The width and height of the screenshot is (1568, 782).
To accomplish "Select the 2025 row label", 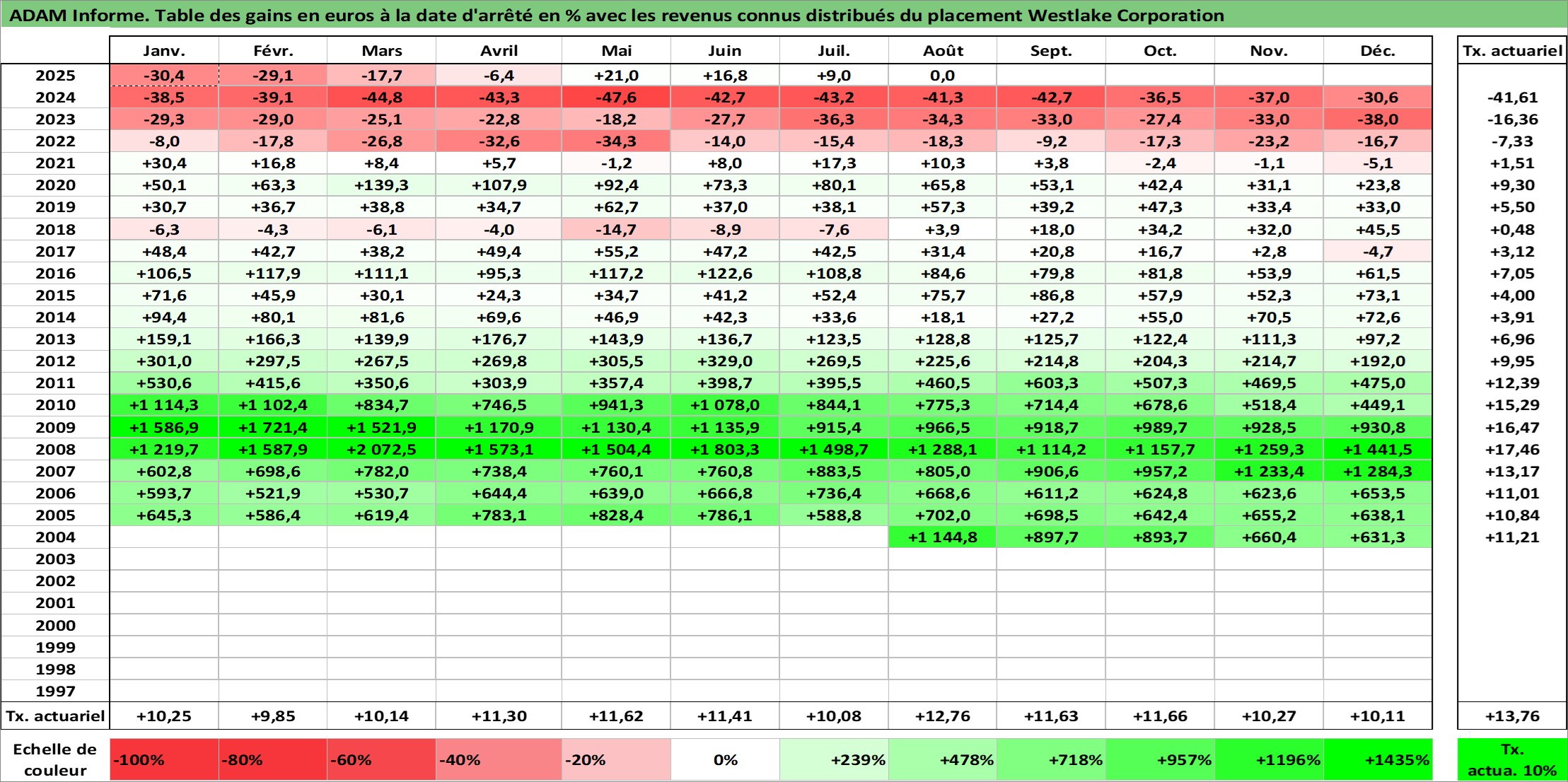I will 55,76.
